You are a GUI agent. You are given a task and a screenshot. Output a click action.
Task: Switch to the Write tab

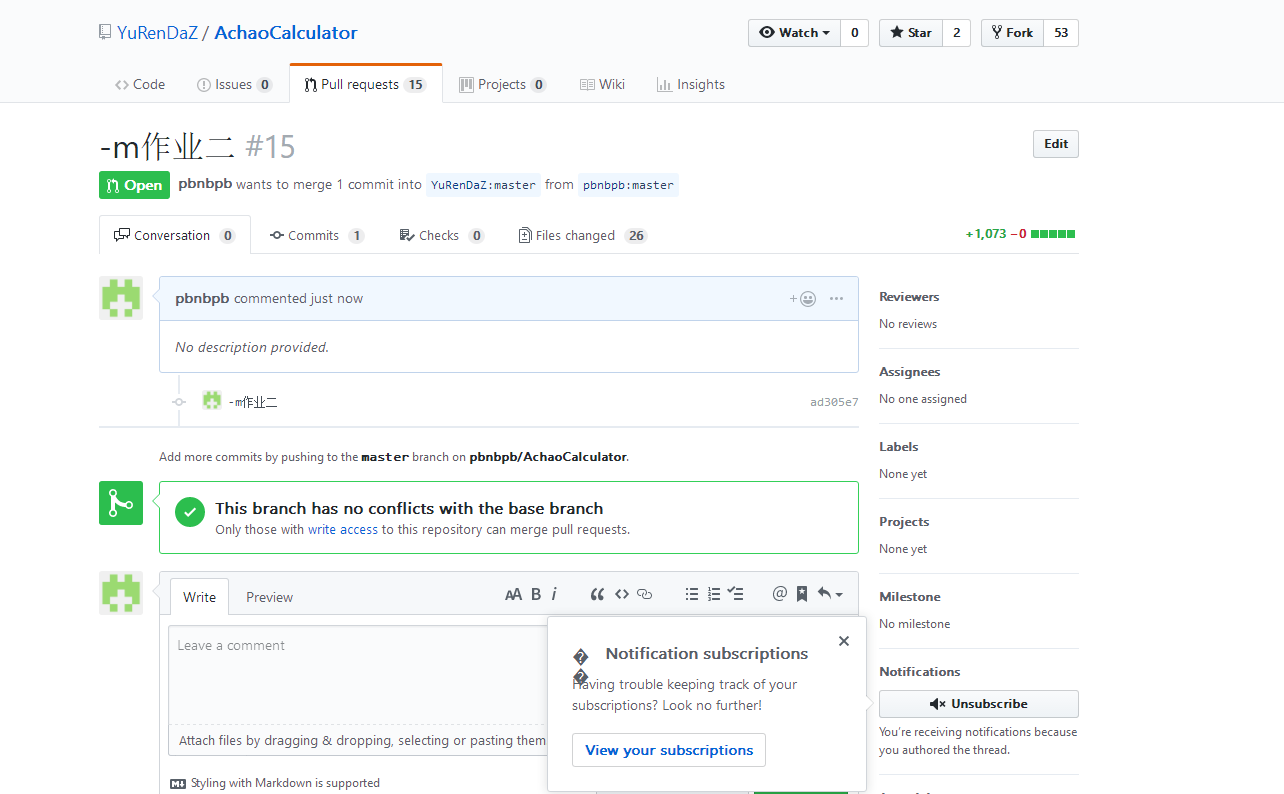[x=199, y=597]
